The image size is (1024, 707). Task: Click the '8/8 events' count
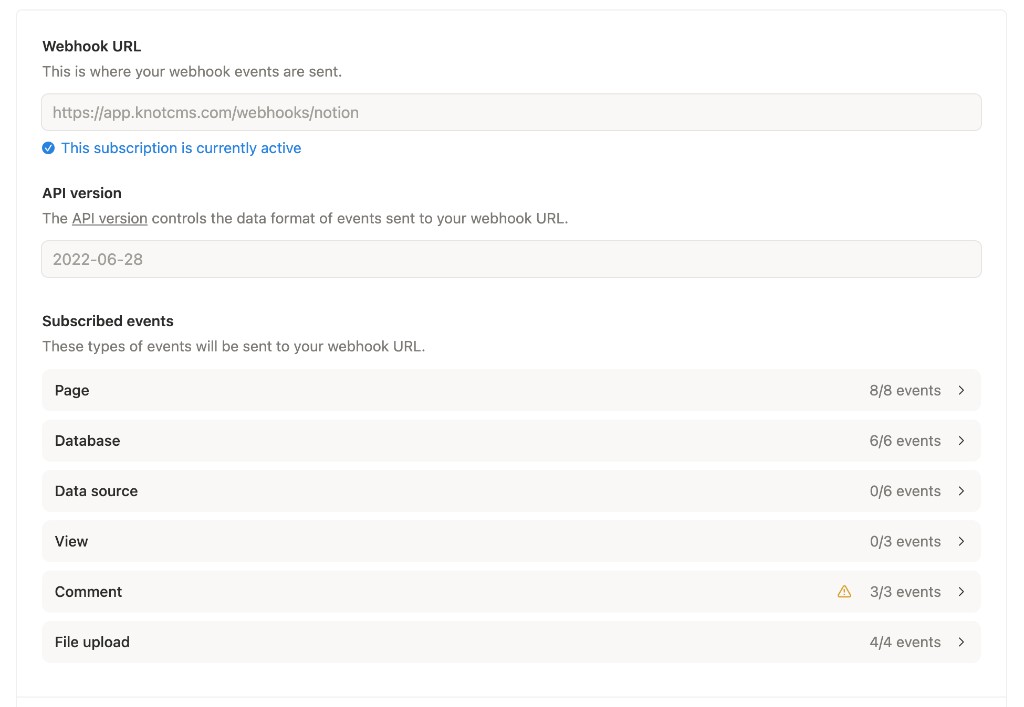click(x=905, y=390)
